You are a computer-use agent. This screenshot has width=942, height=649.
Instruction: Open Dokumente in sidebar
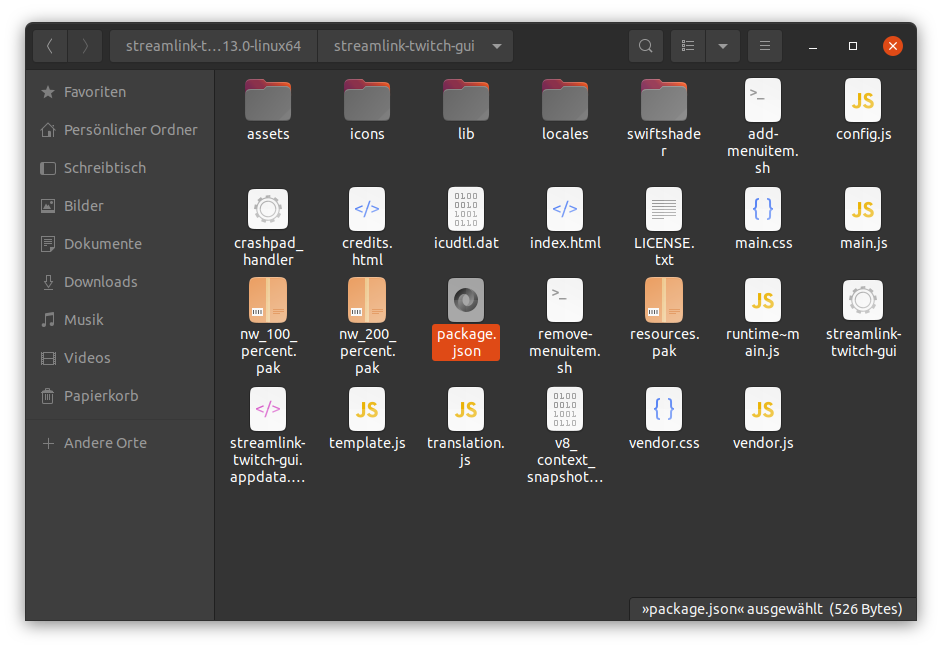tap(120, 244)
